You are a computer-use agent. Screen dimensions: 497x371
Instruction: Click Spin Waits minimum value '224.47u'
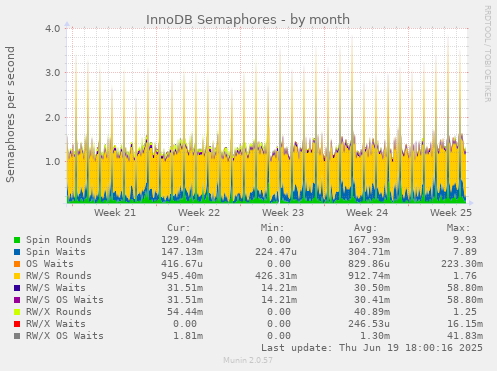click(x=276, y=252)
